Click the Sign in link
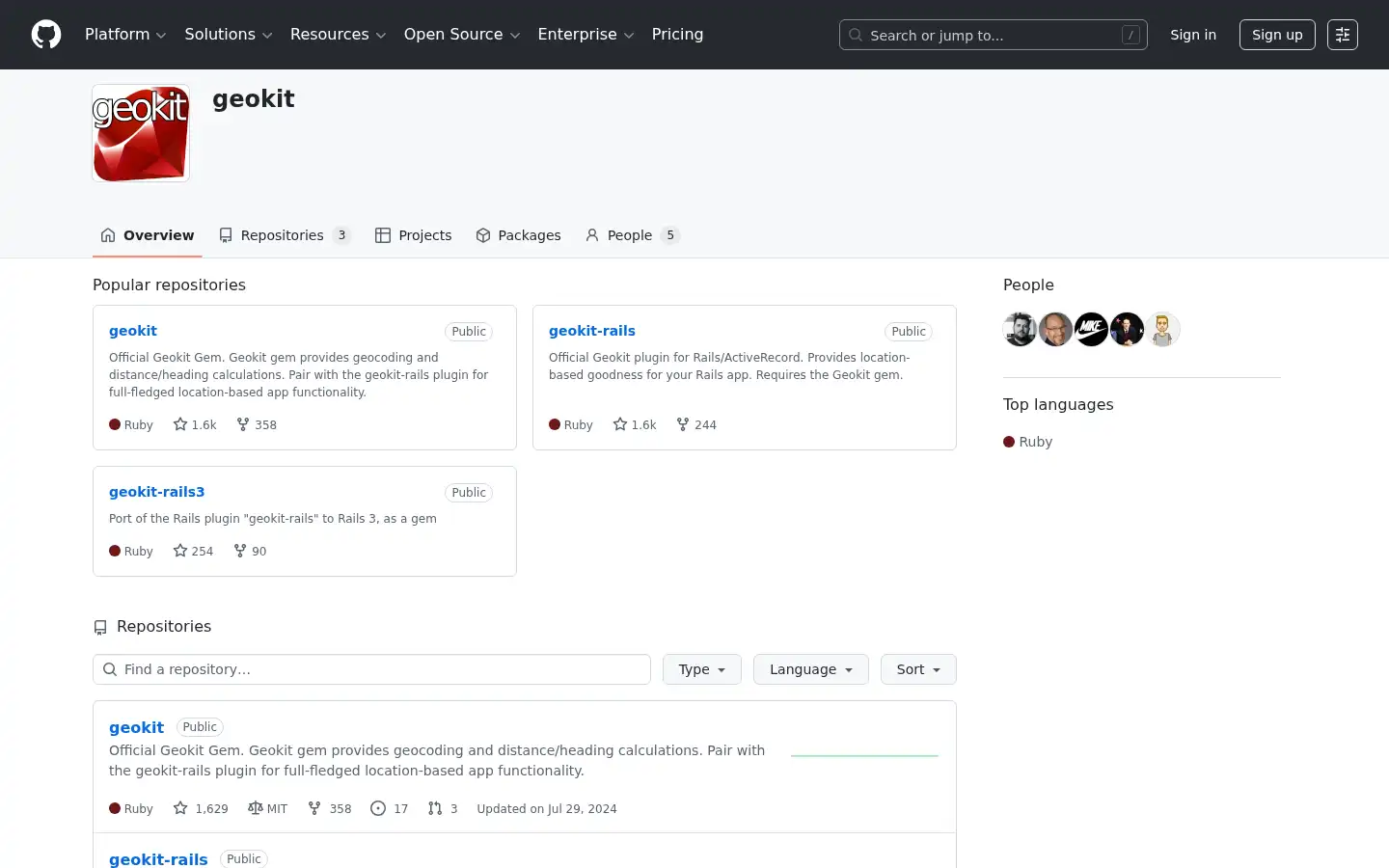Viewport: 1389px width, 868px height. pos(1193,35)
